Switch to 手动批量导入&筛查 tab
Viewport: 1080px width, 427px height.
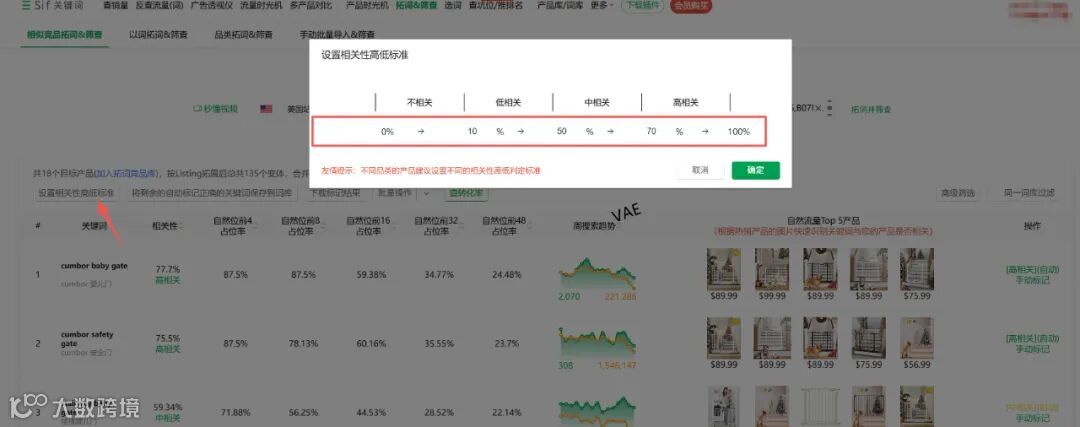point(338,34)
